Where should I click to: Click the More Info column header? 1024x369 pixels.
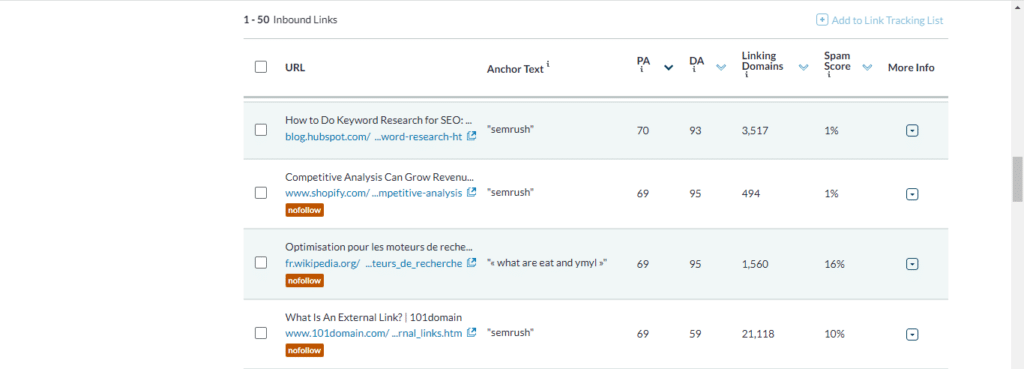(x=911, y=67)
